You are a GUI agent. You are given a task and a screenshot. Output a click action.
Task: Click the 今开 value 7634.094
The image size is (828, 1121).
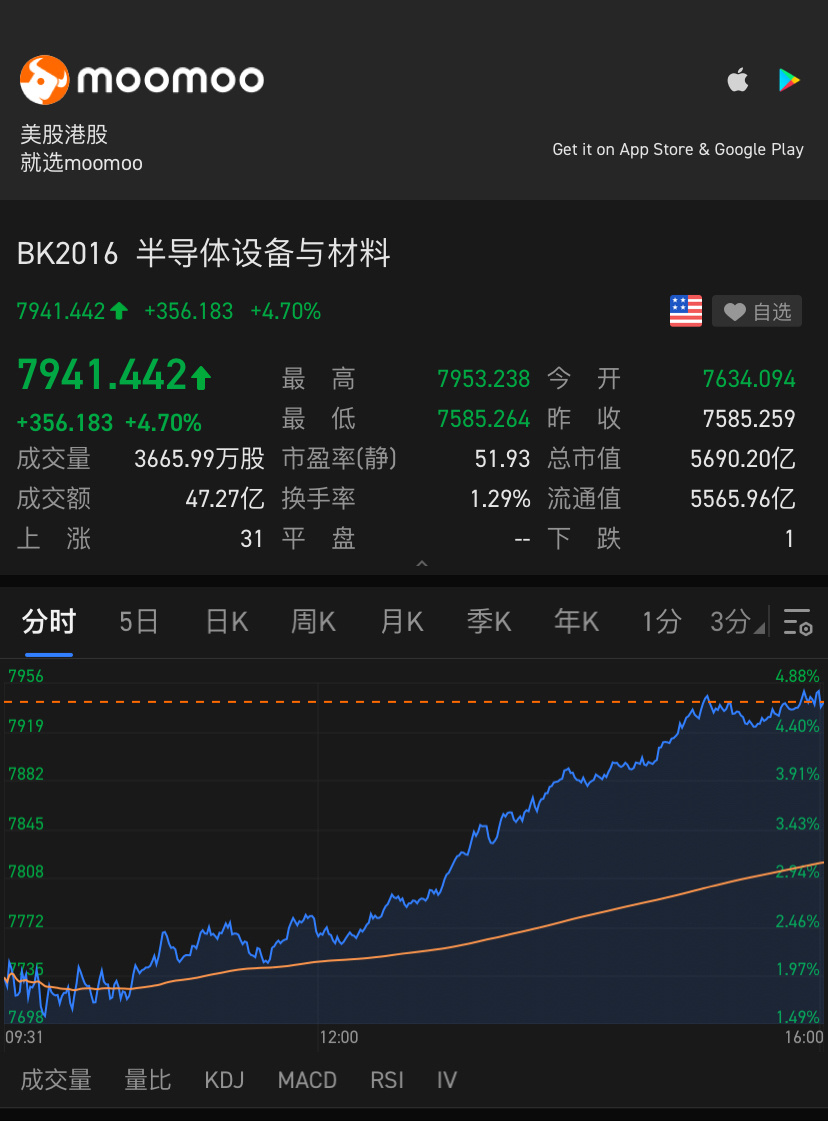[749, 379]
